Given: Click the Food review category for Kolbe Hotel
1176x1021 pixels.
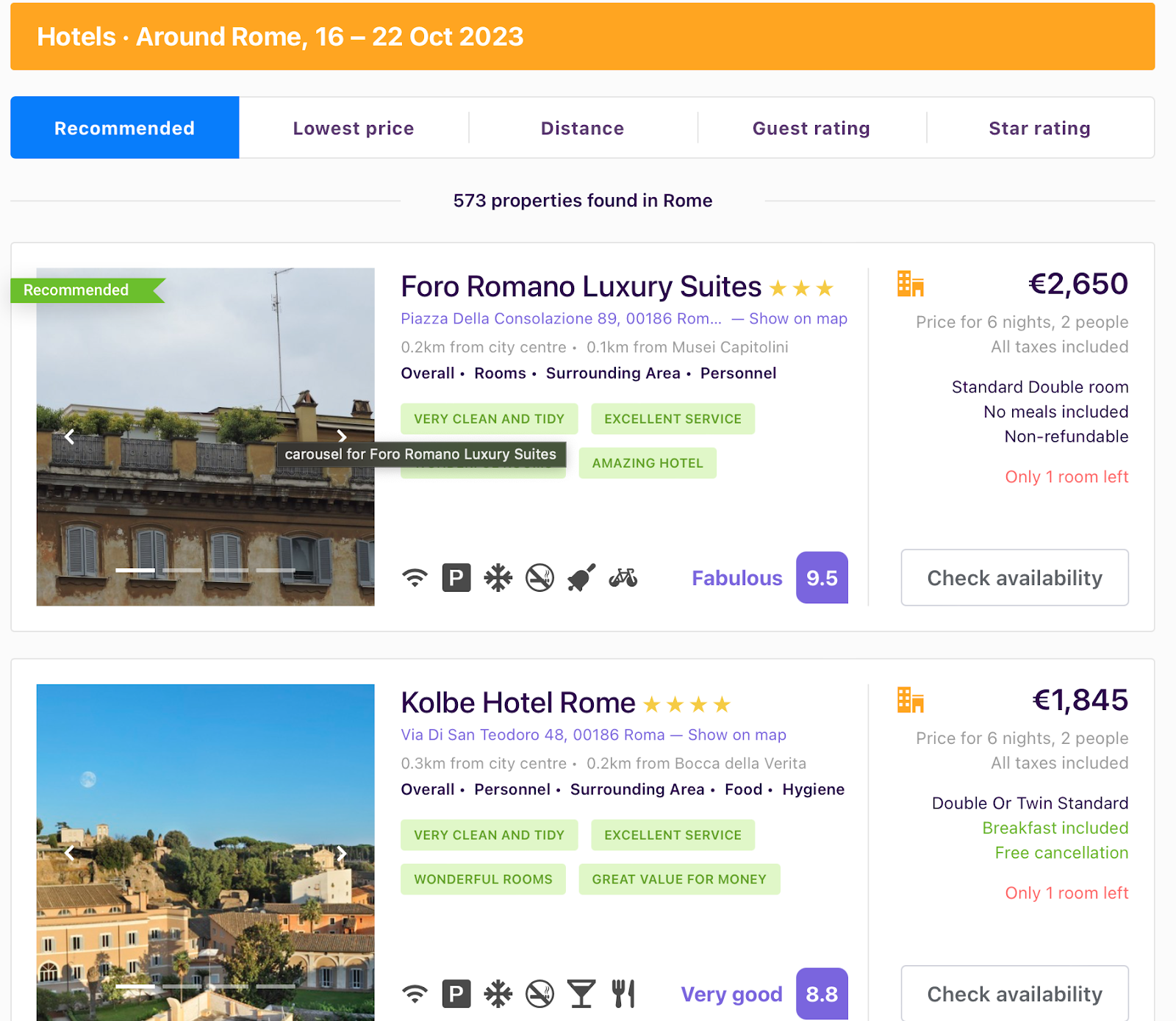Looking at the screenshot, I should click(744, 789).
